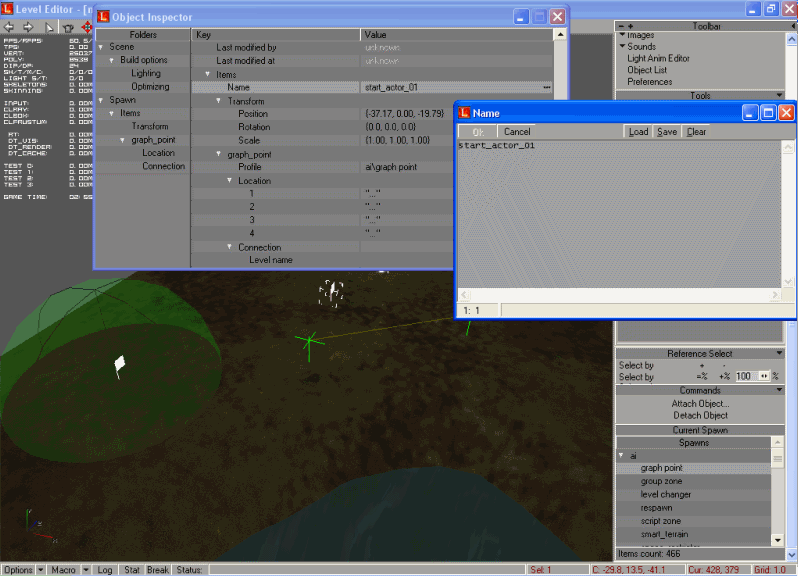The image size is (798, 576).
Task: Collapse the Scene folder
Action: (x=101, y=47)
